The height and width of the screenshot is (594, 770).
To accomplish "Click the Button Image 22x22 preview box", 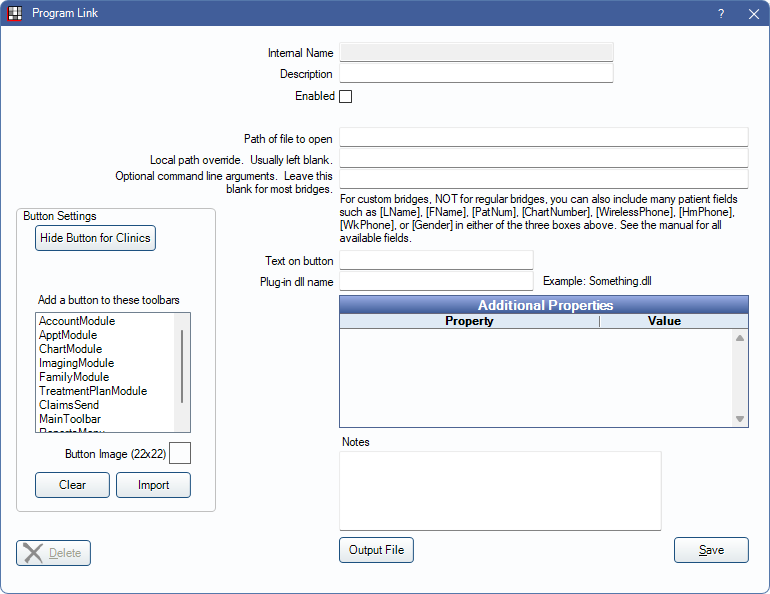I will tap(180, 454).
